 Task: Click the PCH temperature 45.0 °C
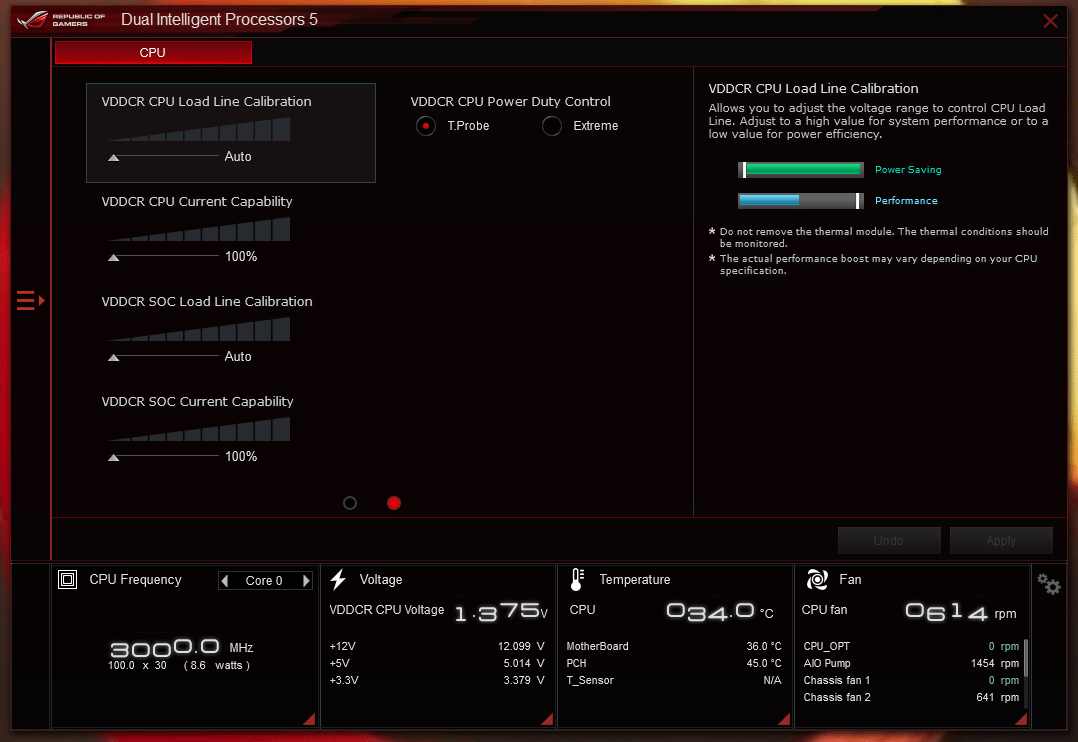[x=764, y=664]
